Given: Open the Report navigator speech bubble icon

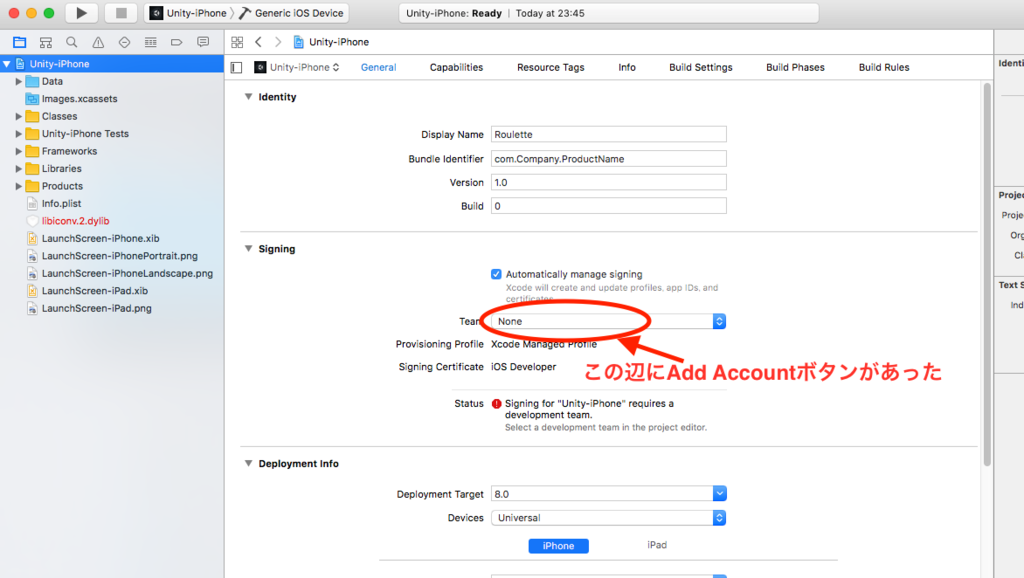Looking at the screenshot, I should (x=203, y=42).
